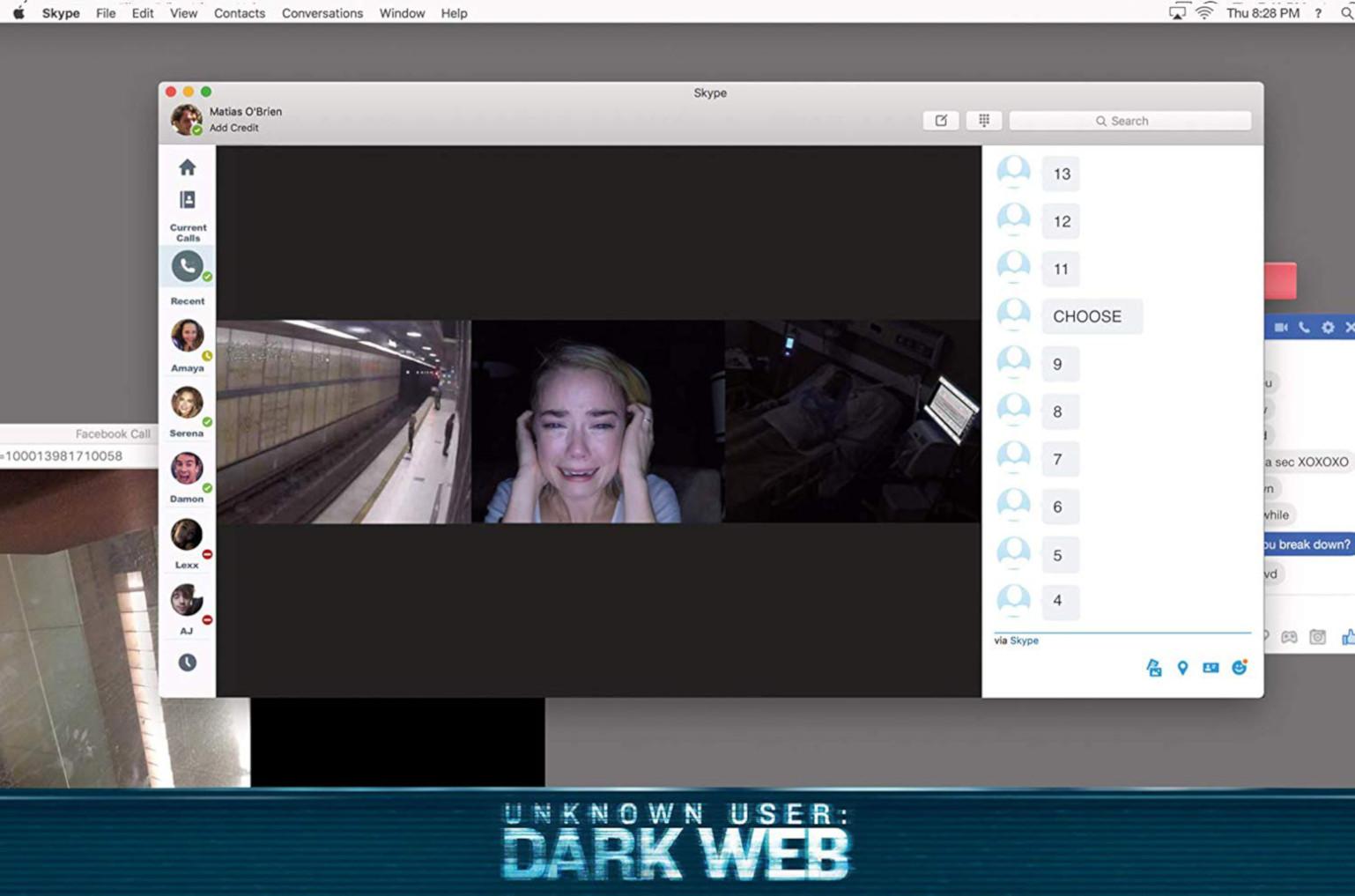1355x896 pixels.
Task: Click the crying woman video feed
Action: [x=598, y=421]
